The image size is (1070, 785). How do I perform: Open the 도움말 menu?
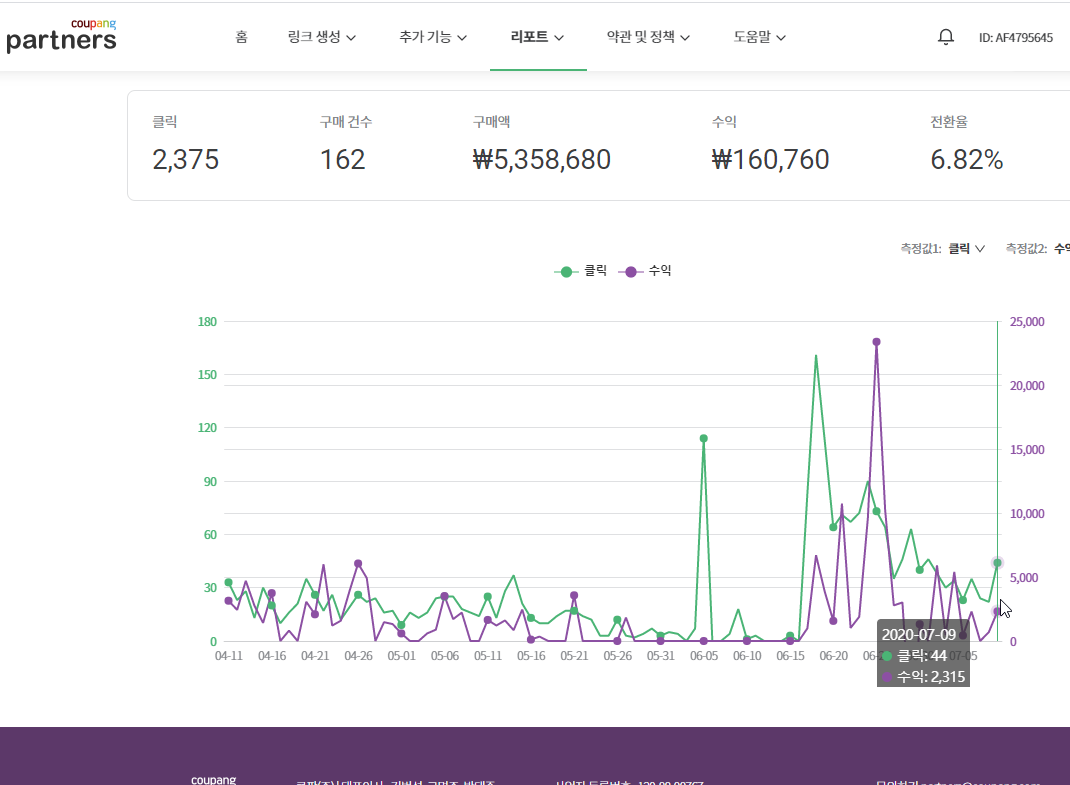(x=760, y=37)
